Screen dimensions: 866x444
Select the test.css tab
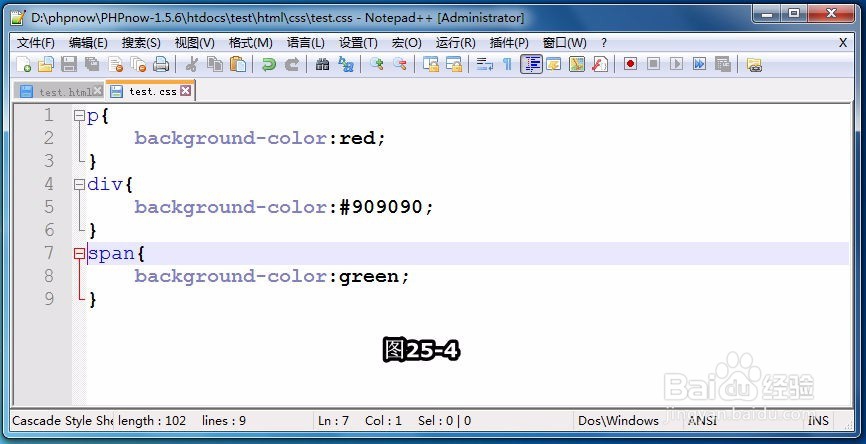(x=150, y=91)
